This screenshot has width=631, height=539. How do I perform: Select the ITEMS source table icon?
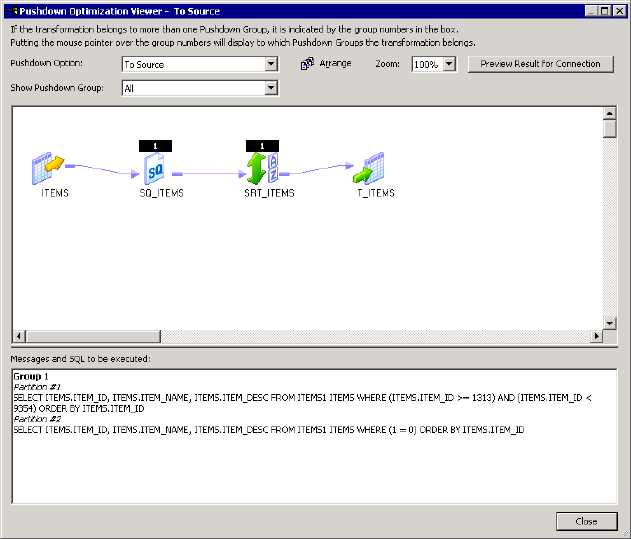click(47, 168)
